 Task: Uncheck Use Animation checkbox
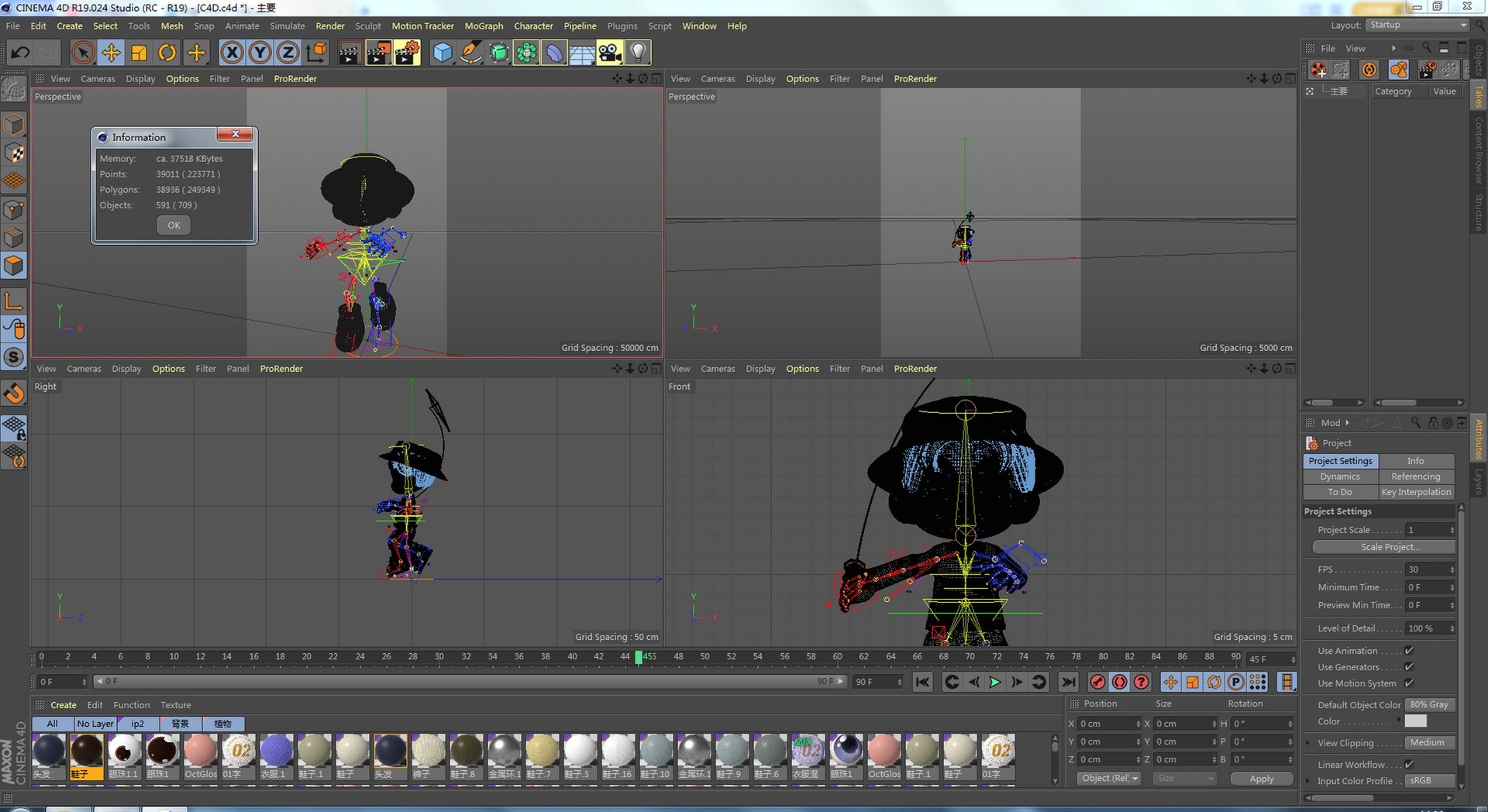pos(1409,651)
